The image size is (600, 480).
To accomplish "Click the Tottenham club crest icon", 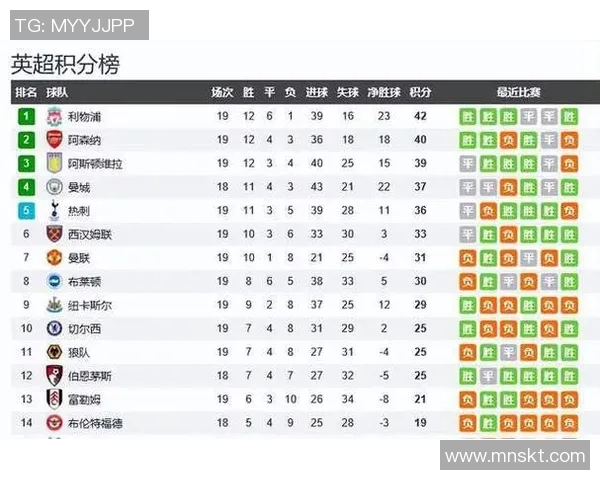I will [x=53, y=210].
